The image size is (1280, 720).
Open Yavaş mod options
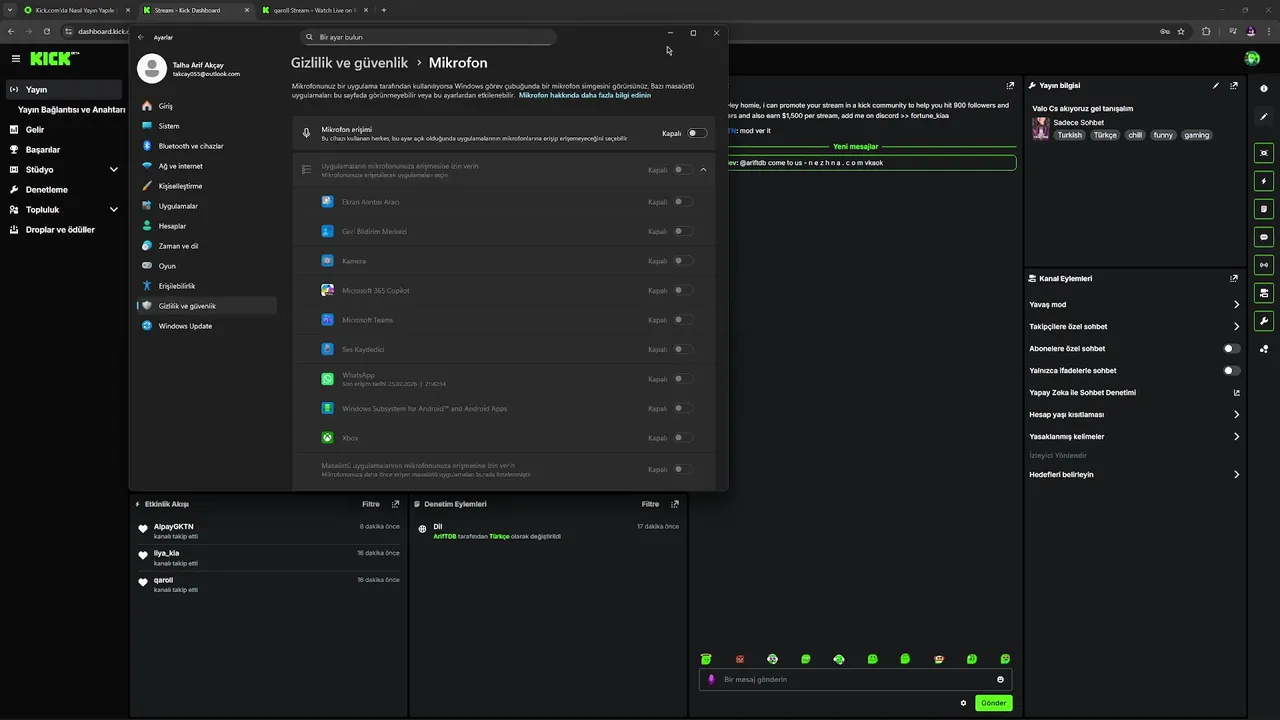1134,305
